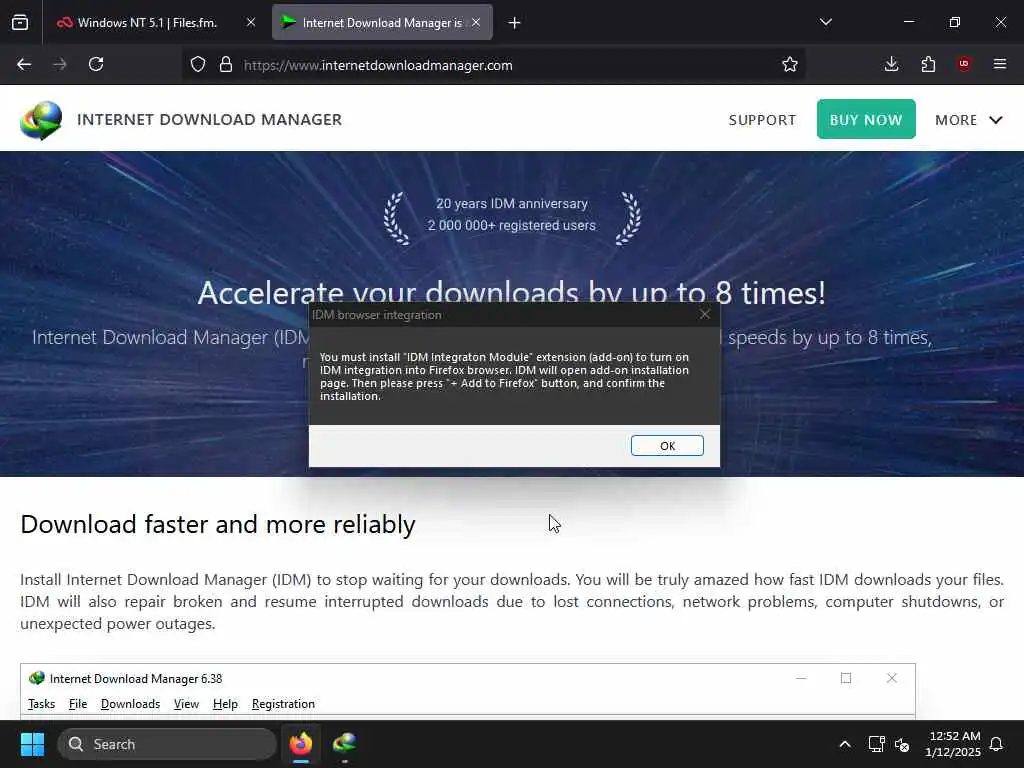
Task: Open the network status tray icon
Action: 876,744
